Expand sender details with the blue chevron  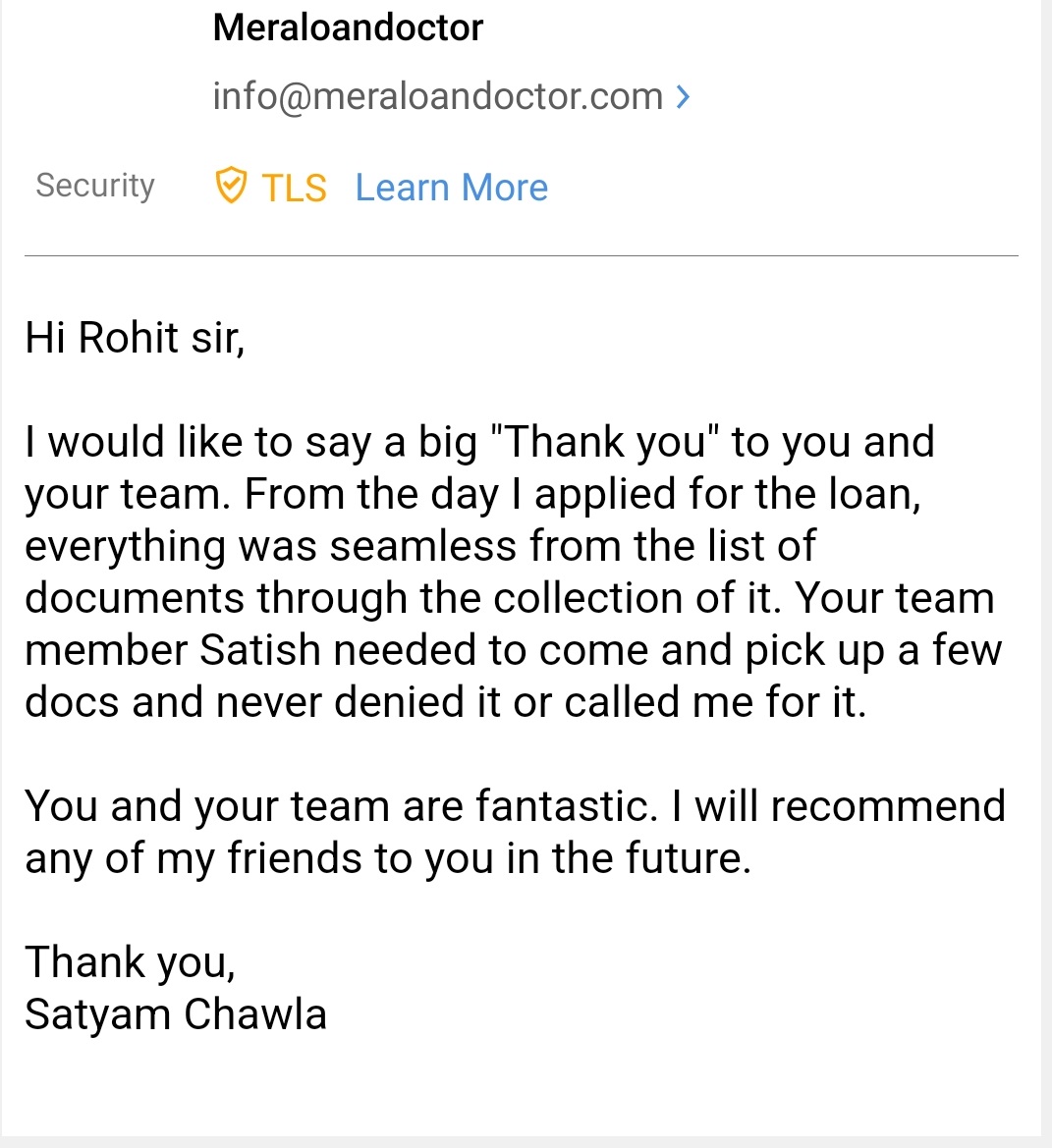point(684,96)
